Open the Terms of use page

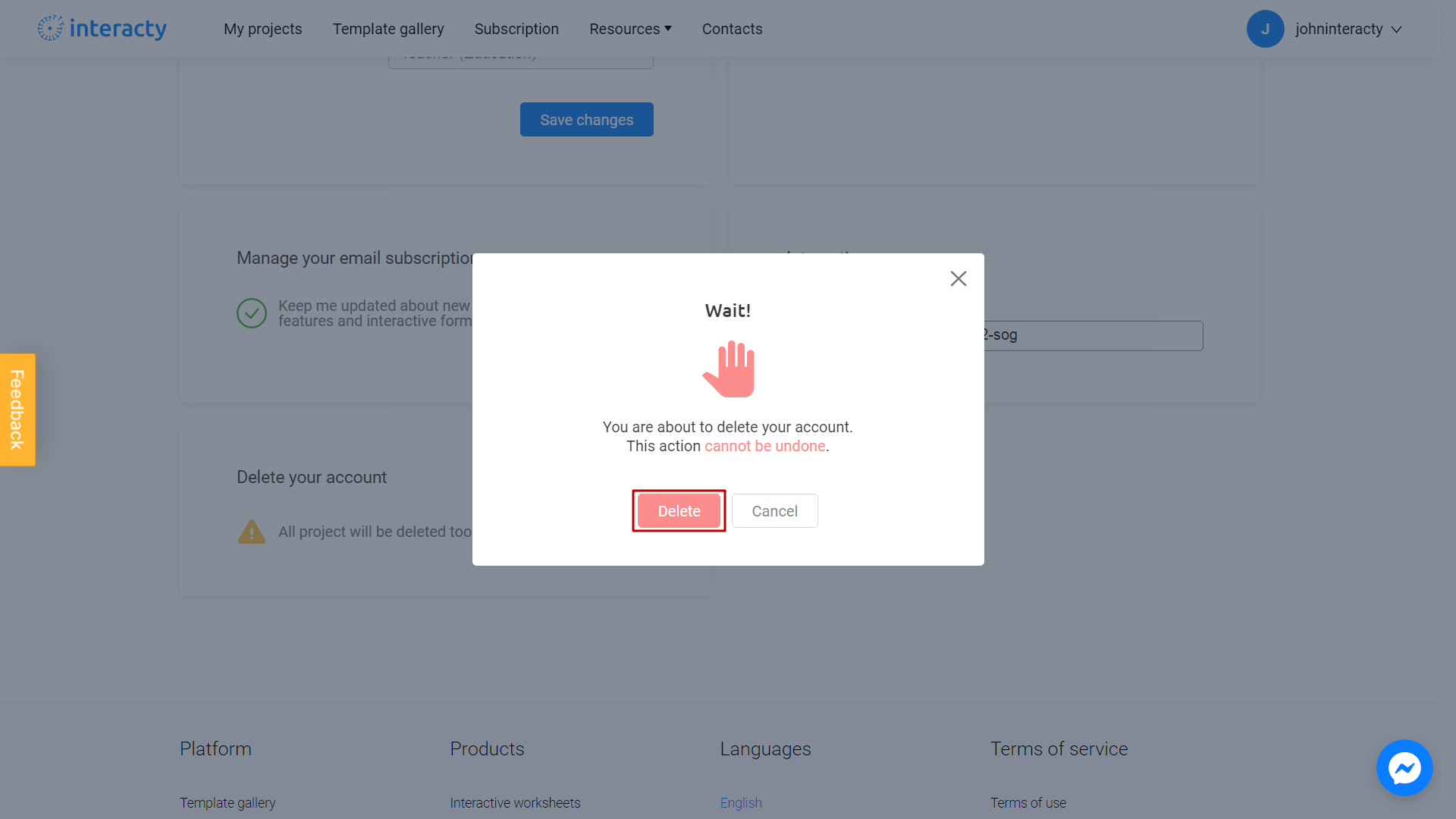click(1028, 802)
